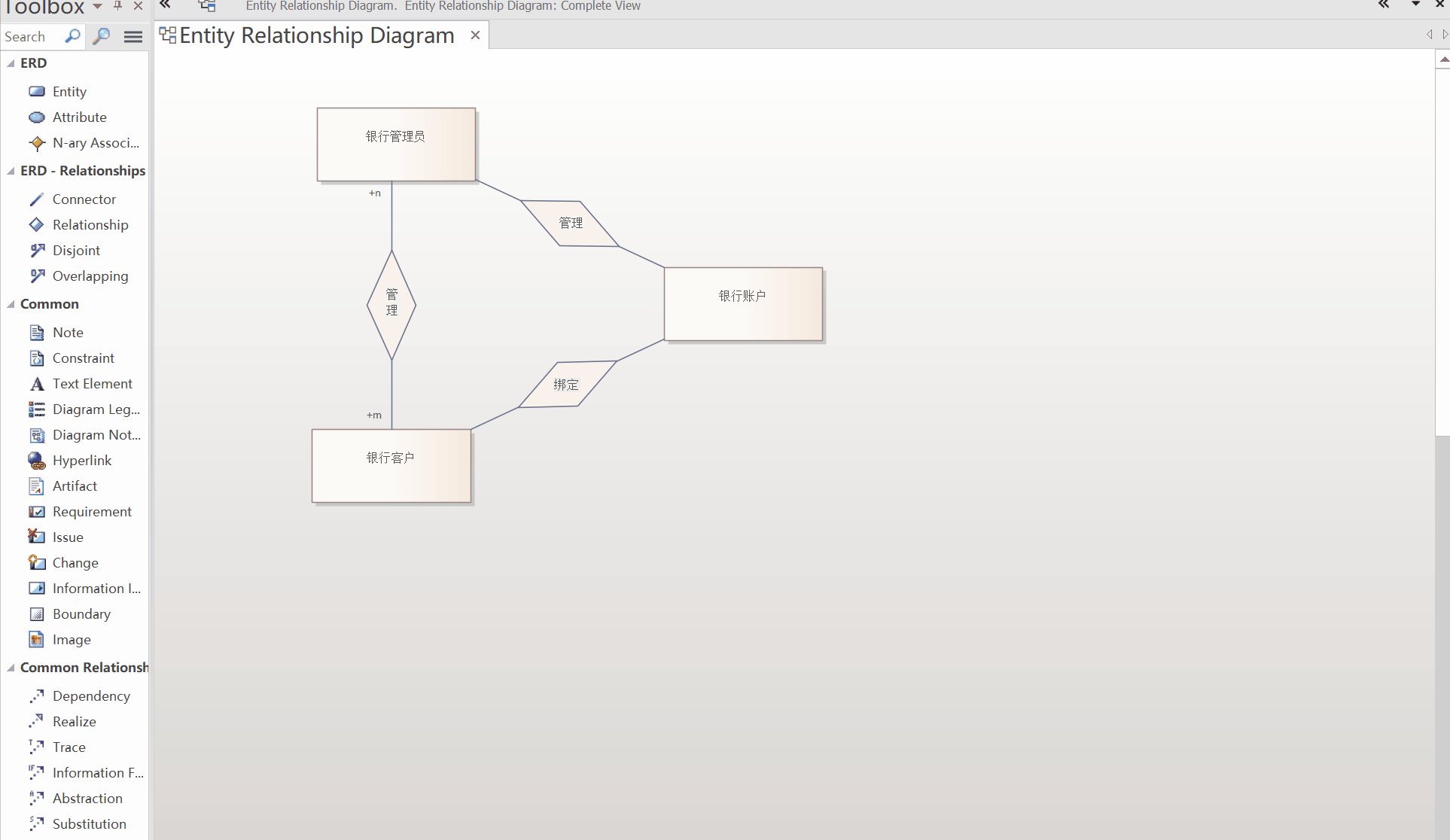Screen dimensions: 1450x840
Task: Click the toolbox search magnifier icon
Action: (x=73, y=36)
